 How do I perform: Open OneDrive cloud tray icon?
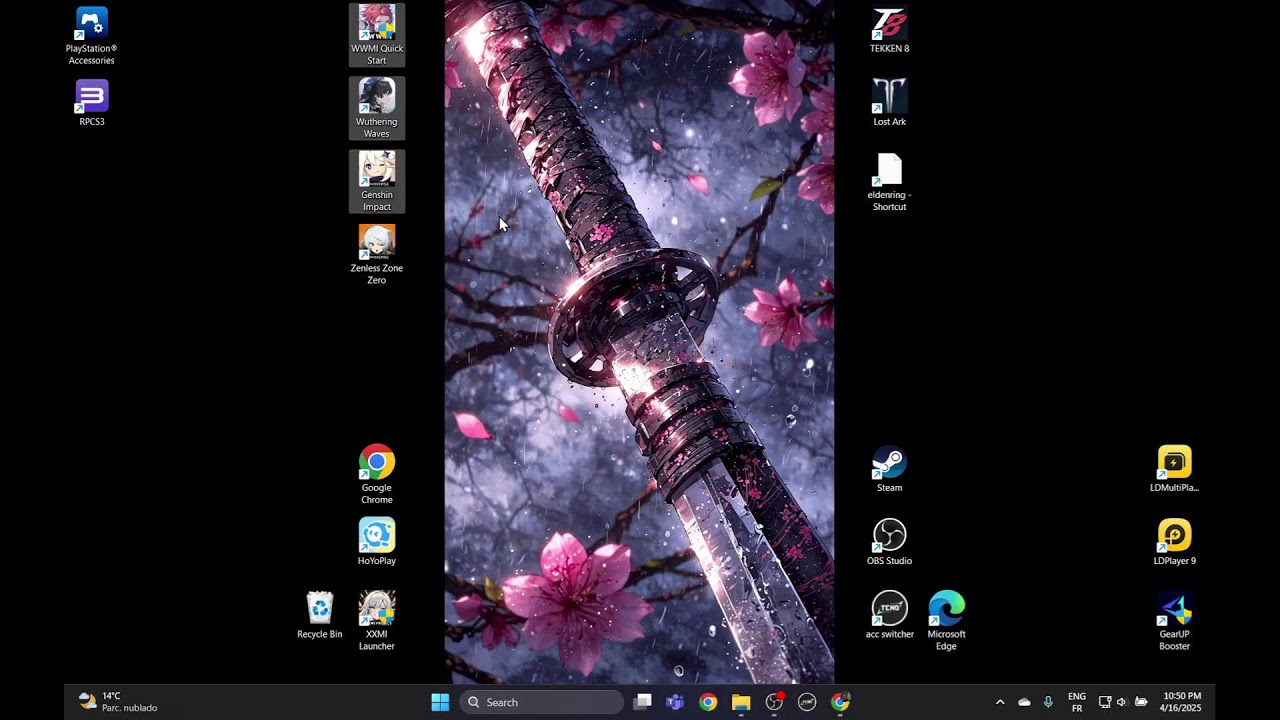[x=1024, y=702]
